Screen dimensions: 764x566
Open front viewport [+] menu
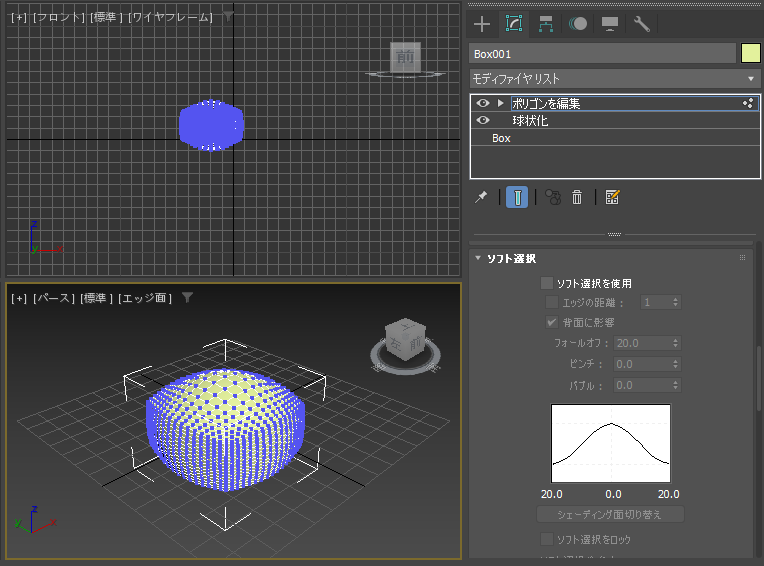coord(19,17)
